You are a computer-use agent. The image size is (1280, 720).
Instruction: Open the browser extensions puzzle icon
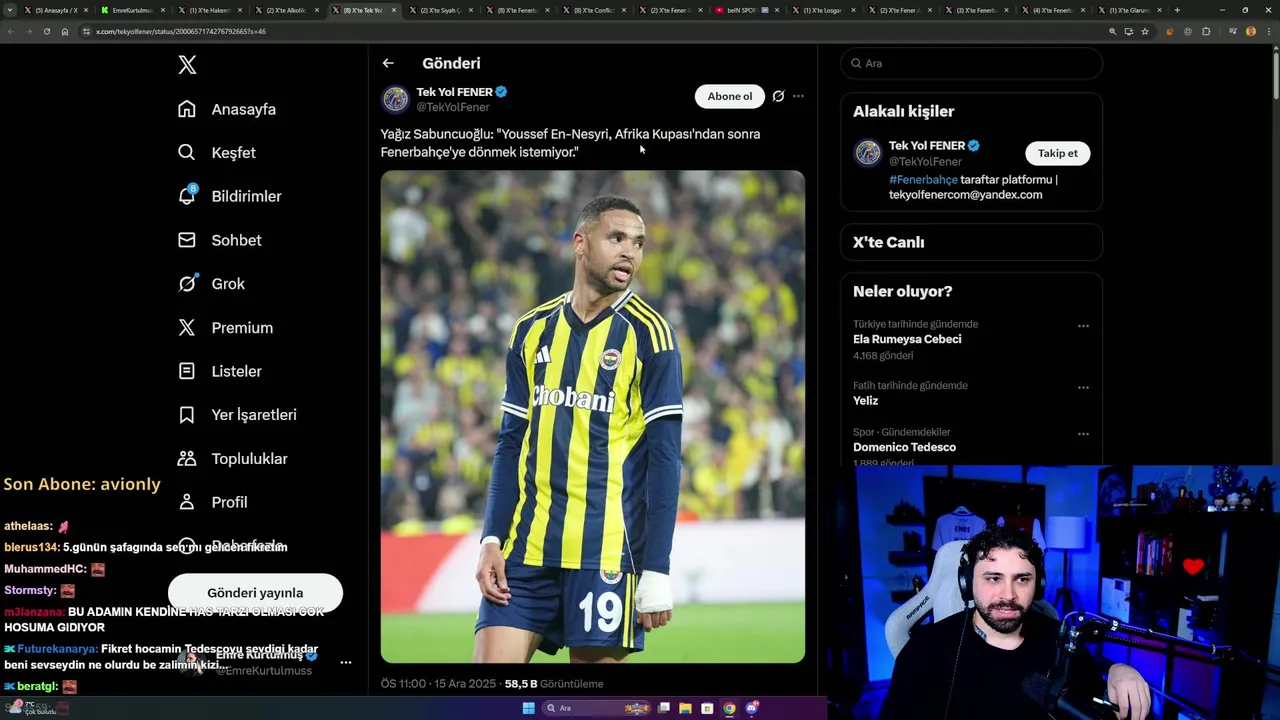1206,31
